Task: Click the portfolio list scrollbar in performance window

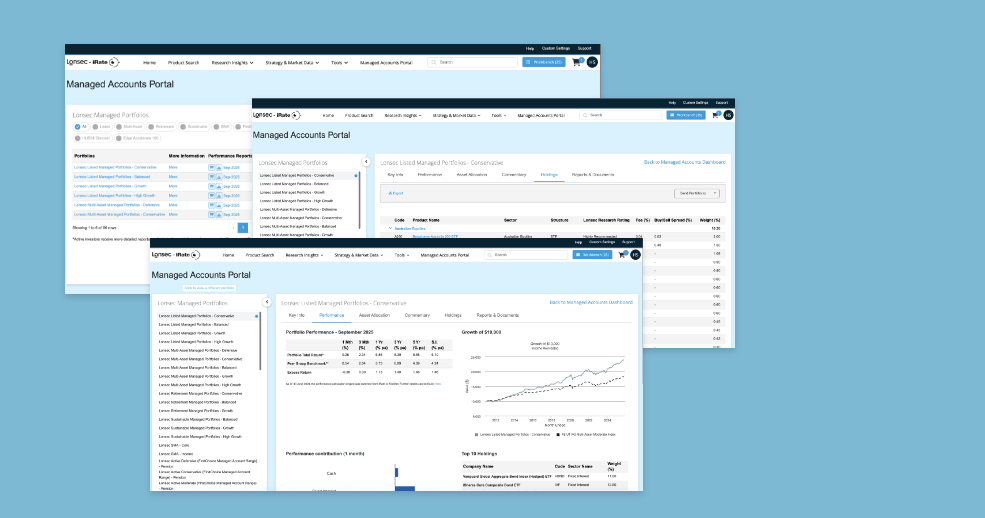Action: tap(260, 342)
